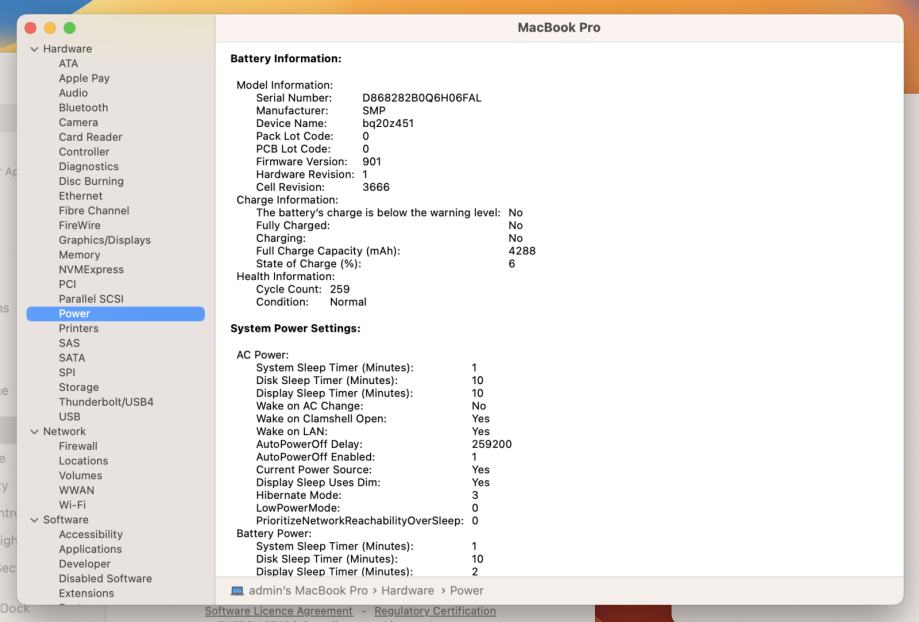
Task: Open NVMExpress sidebar entry
Action: pos(91,269)
